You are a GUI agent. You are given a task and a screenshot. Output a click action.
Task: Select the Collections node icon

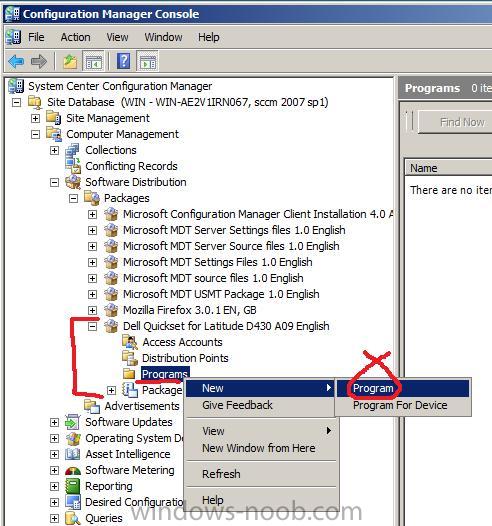tap(73, 150)
